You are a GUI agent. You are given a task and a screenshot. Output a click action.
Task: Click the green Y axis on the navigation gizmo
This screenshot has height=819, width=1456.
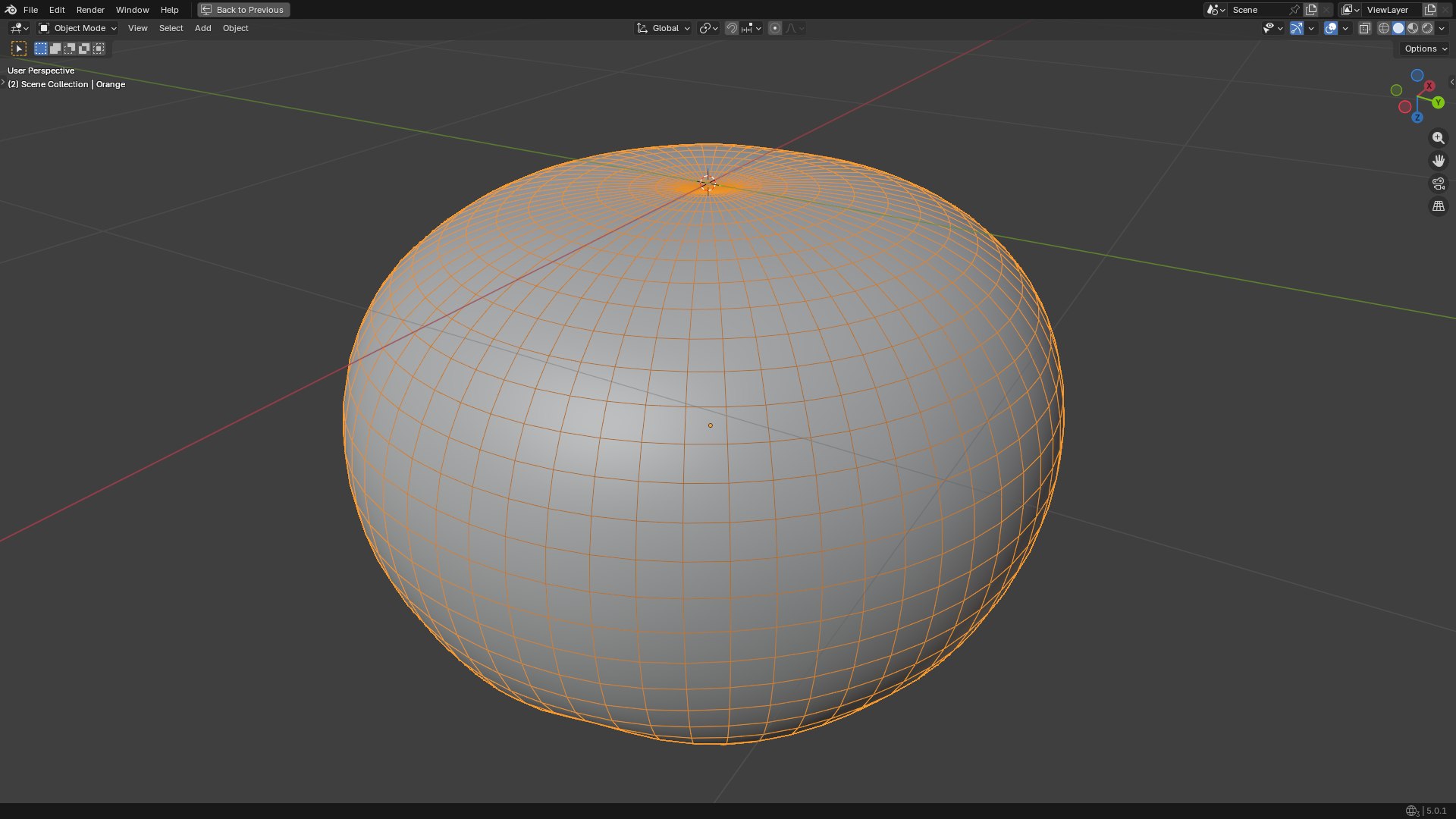point(1438,102)
